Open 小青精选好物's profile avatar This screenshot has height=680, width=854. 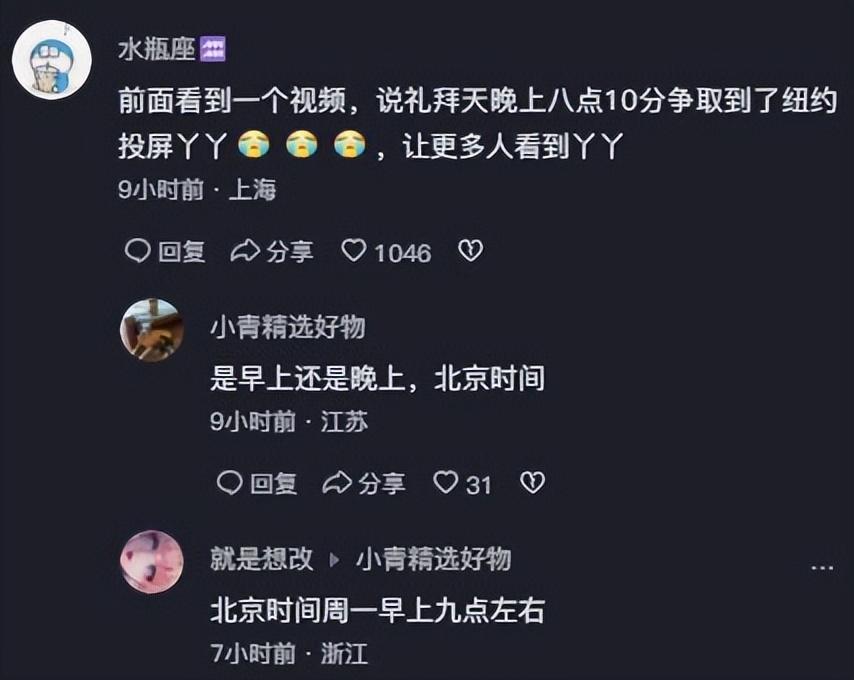pos(152,330)
